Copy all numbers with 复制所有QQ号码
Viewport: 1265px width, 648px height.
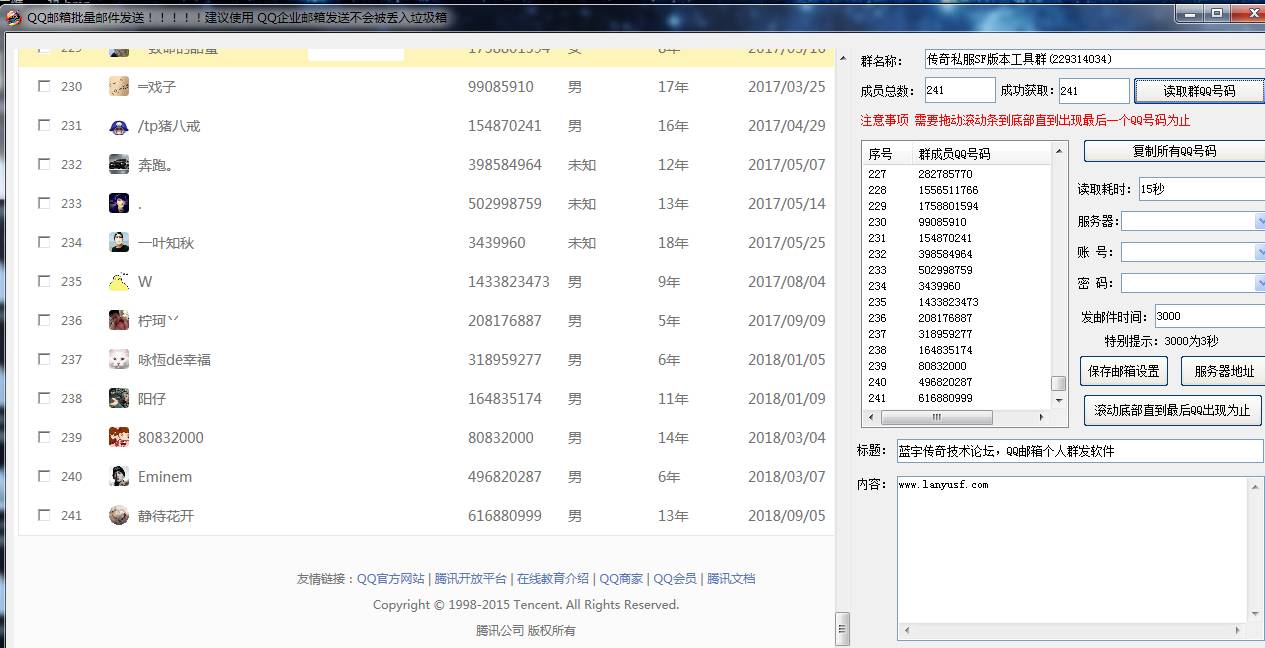[1174, 151]
